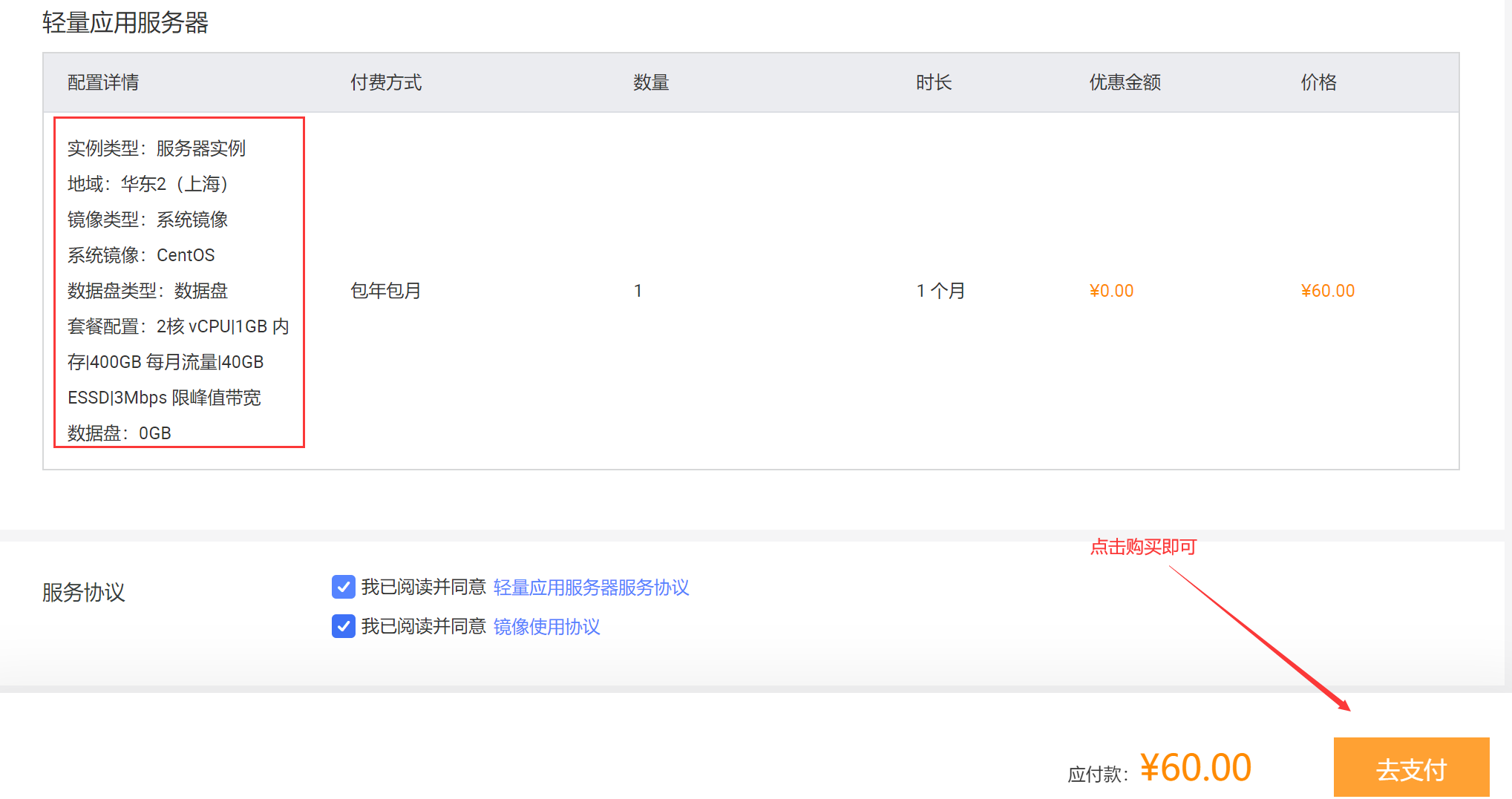Click the 数量 column header
This screenshot has height=799, width=1512.
[x=651, y=82]
